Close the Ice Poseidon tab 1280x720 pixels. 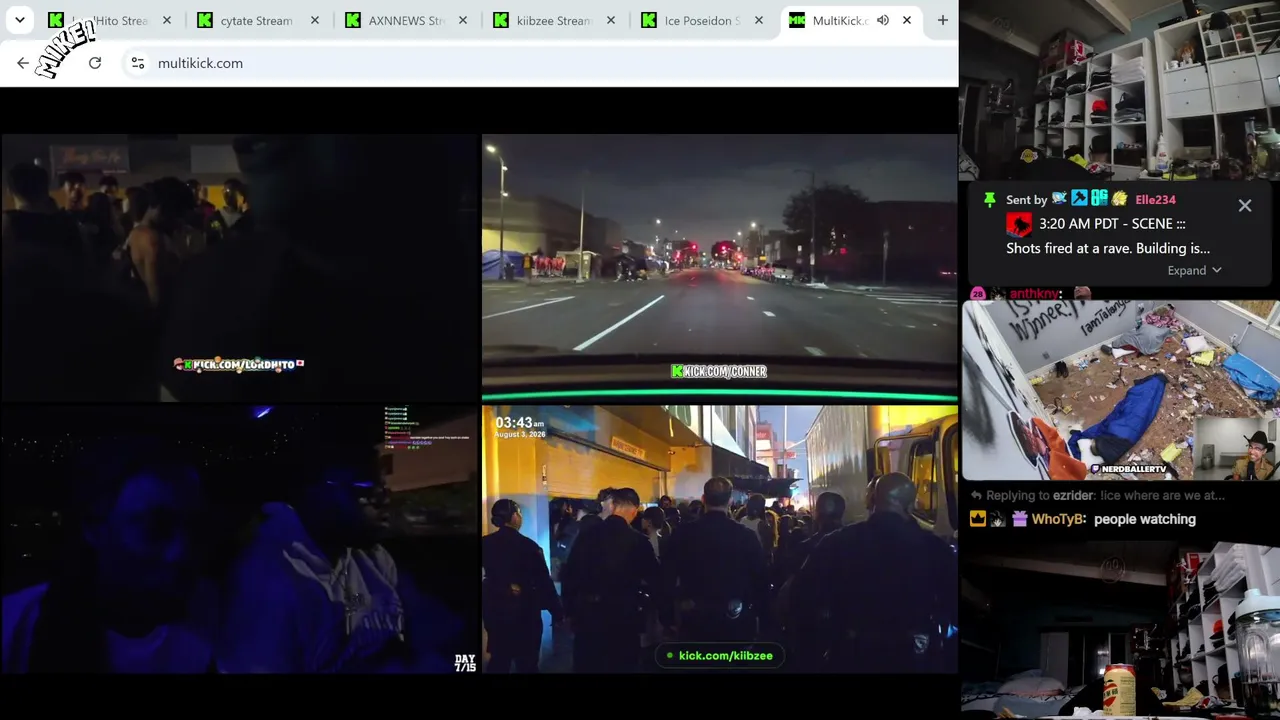coord(759,20)
